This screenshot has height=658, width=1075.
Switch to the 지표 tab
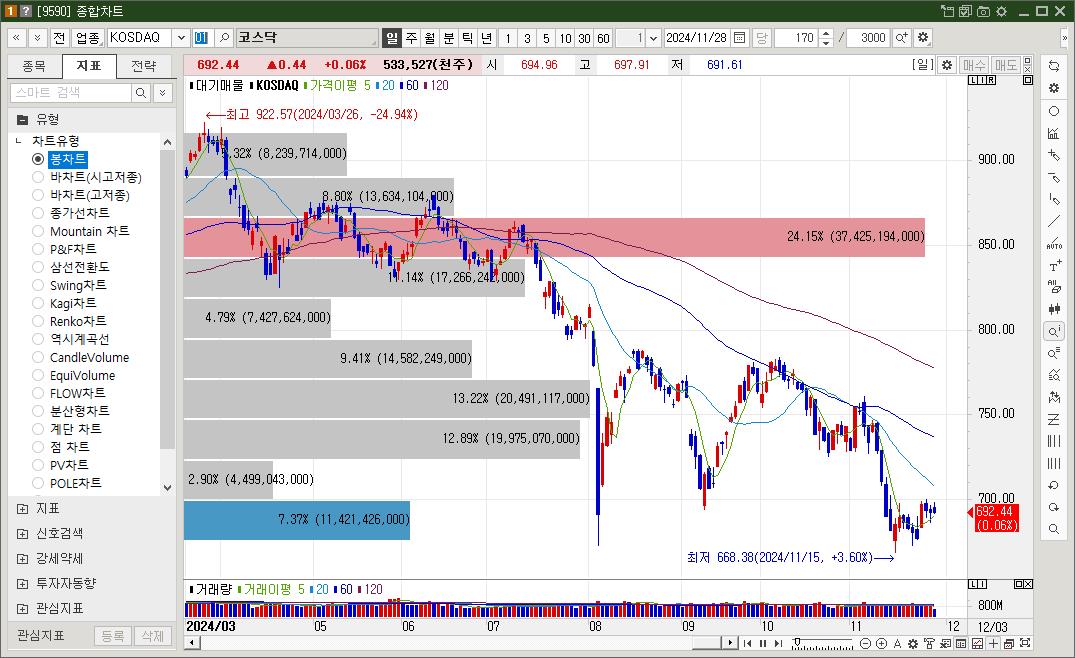[x=88, y=66]
